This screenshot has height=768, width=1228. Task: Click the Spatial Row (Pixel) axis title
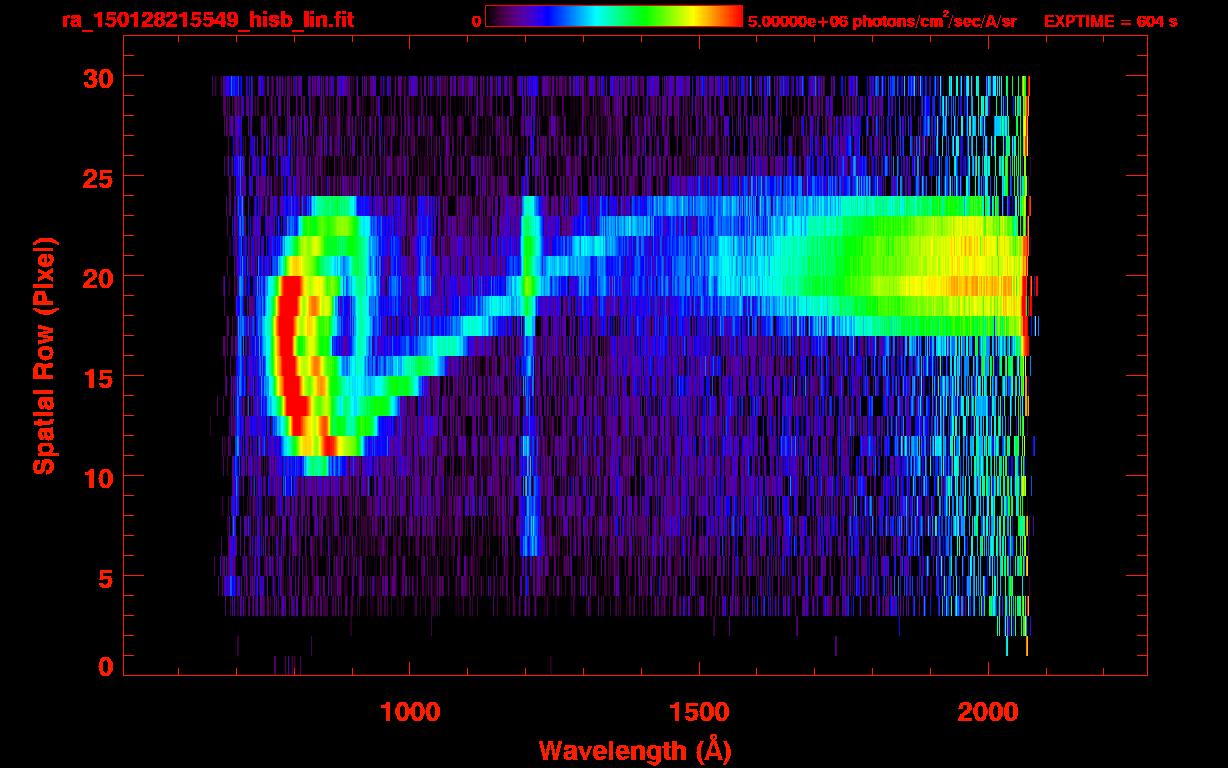tap(44, 356)
